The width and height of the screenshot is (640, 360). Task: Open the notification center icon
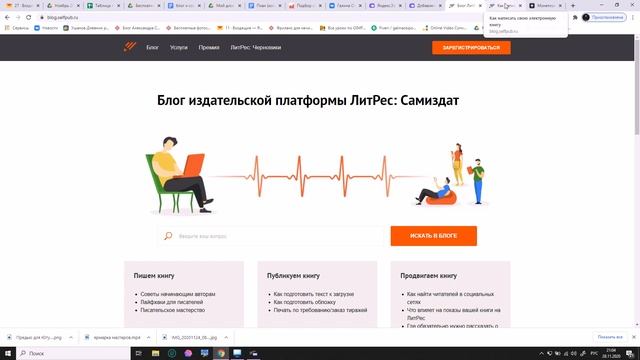630,353
